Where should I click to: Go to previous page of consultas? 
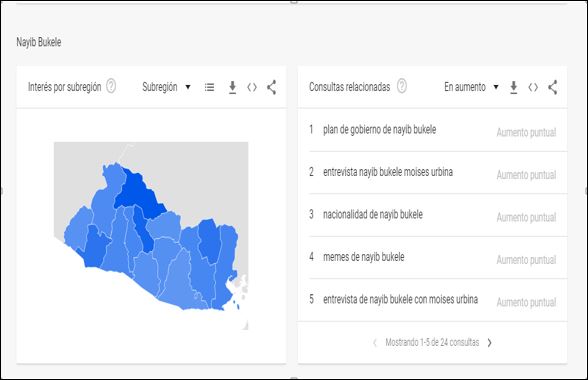(x=375, y=342)
